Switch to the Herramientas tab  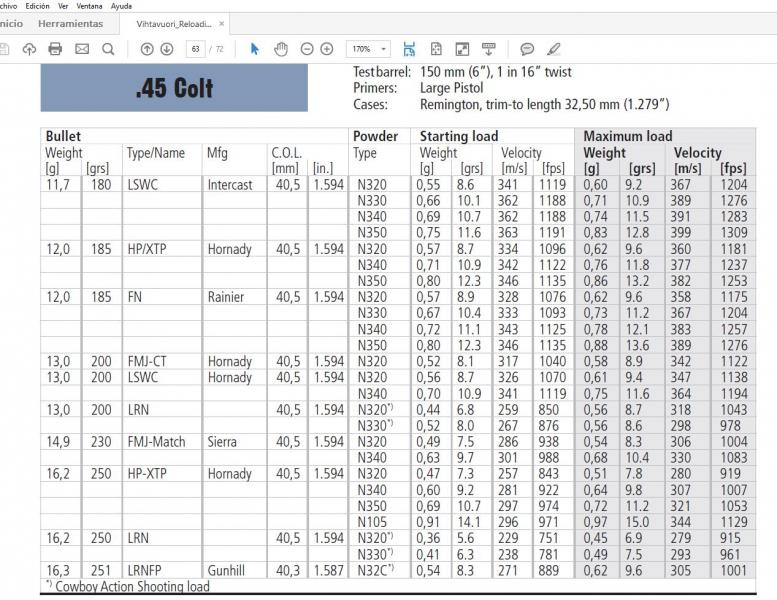[x=69, y=23]
